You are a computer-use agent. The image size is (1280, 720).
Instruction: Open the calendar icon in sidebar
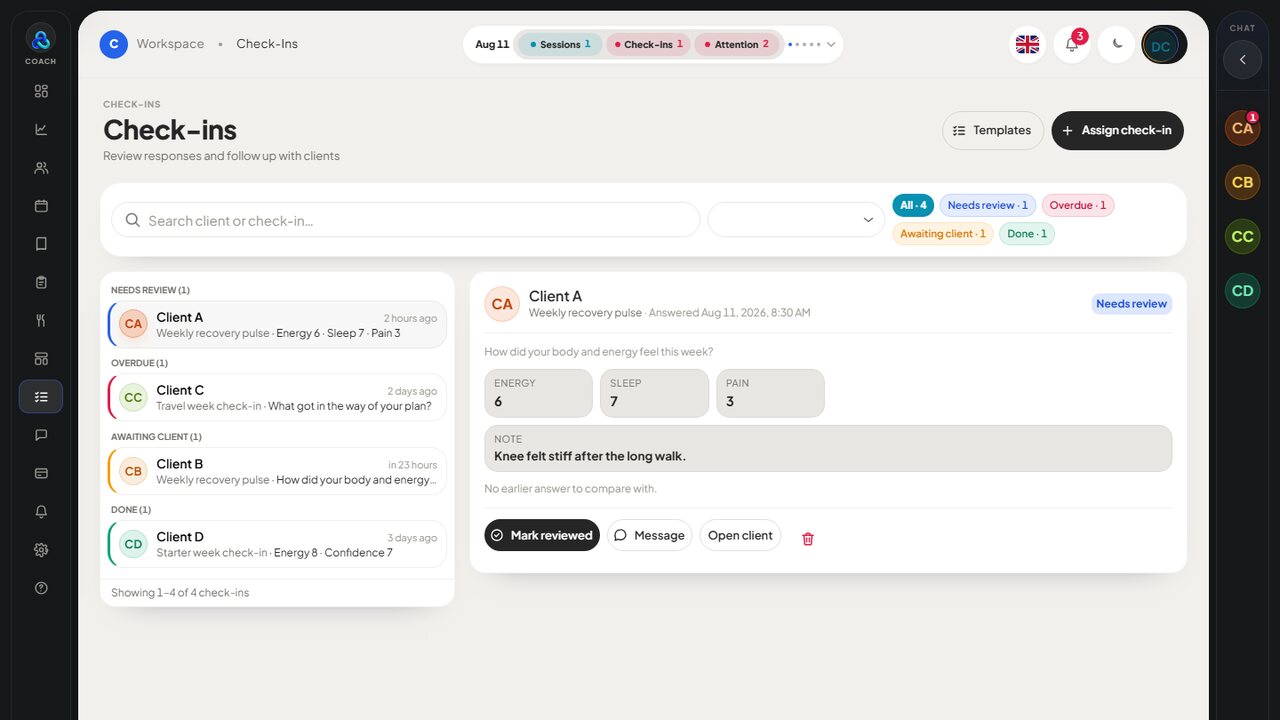point(41,206)
